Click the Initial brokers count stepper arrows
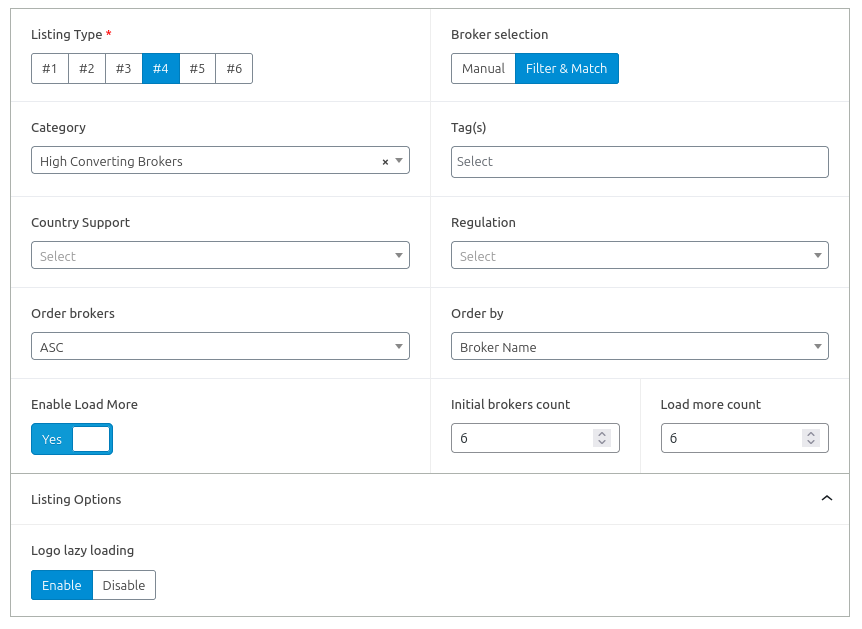 point(601,438)
